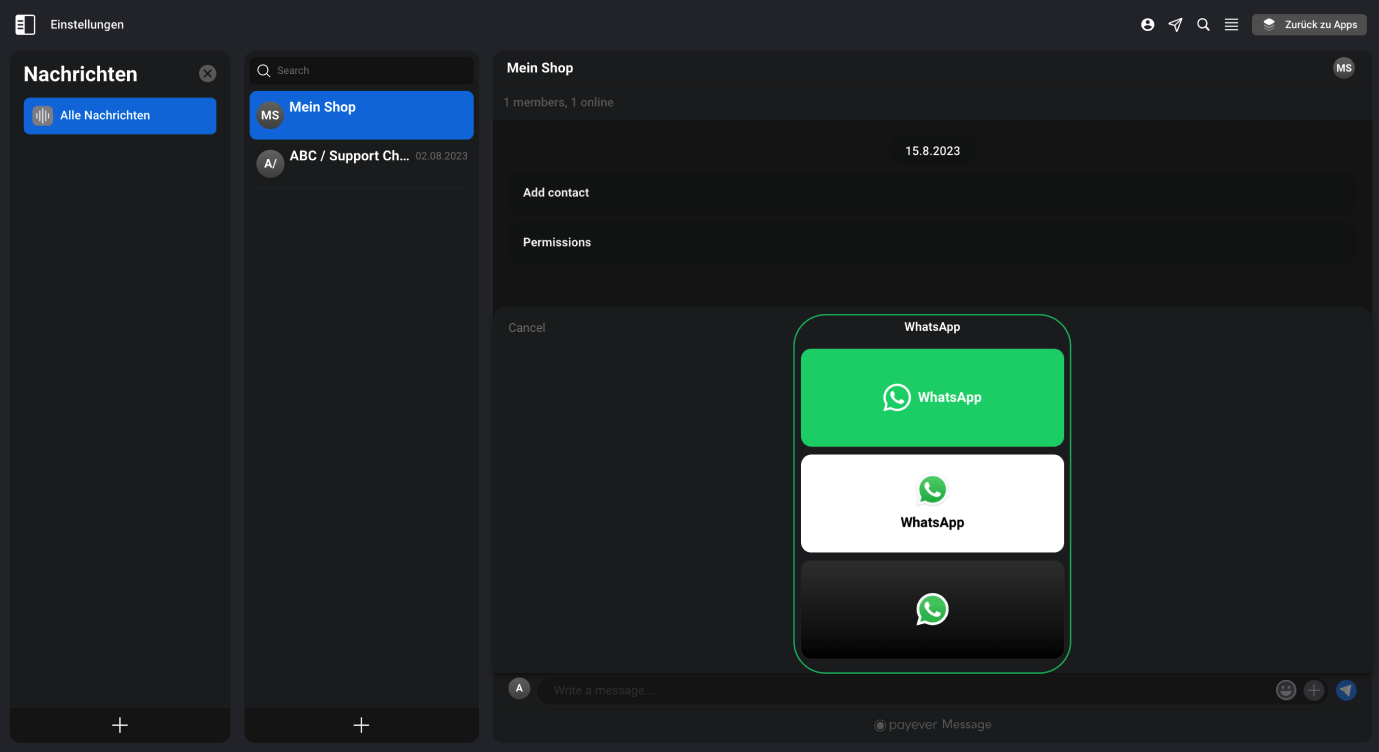Open the hamburger menu icon in the top bar
1379x752 pixels.
click(1232, 25)
